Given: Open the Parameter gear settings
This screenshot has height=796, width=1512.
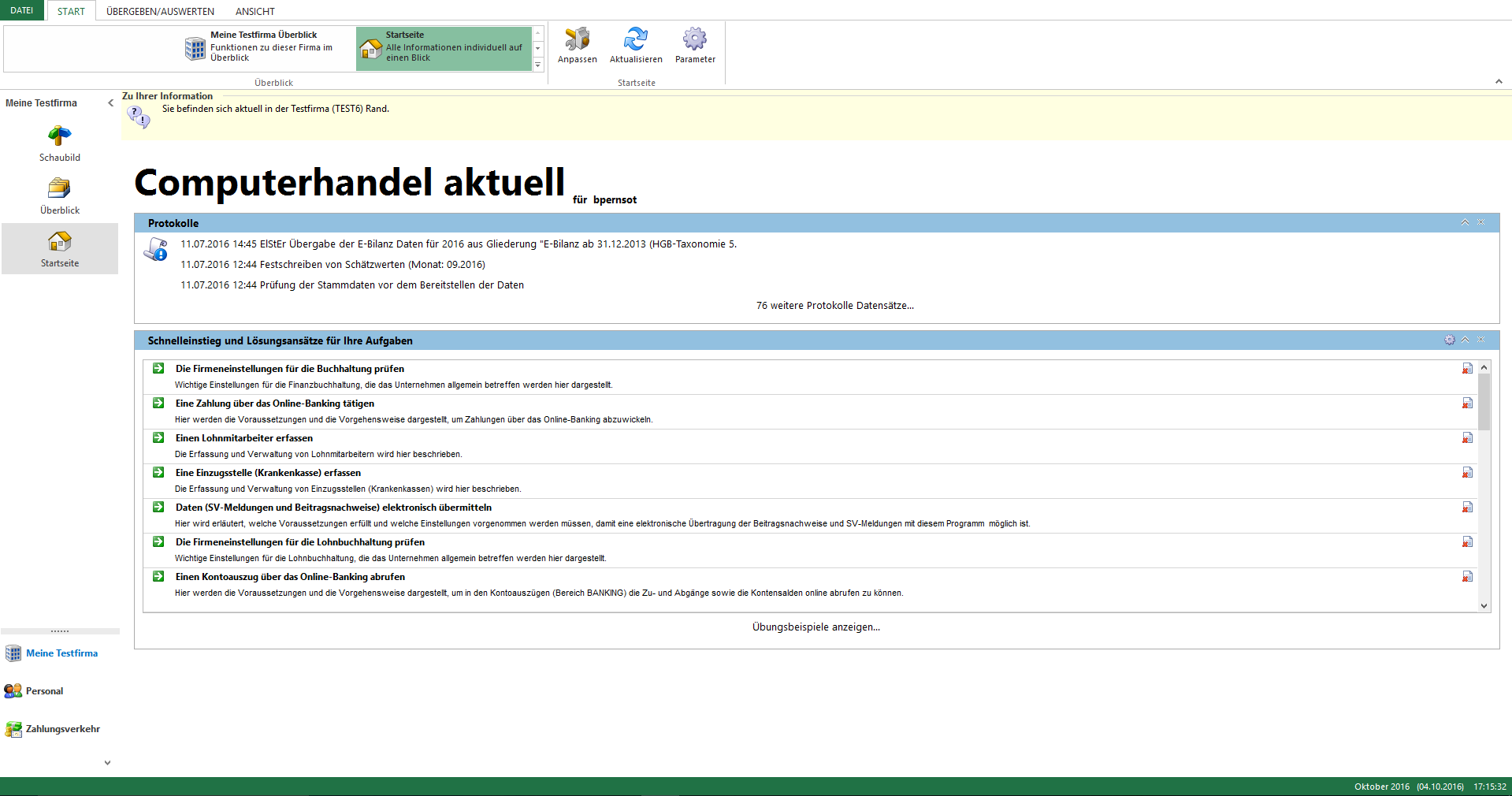Looking at the screenshot, I should pos(694,39).
